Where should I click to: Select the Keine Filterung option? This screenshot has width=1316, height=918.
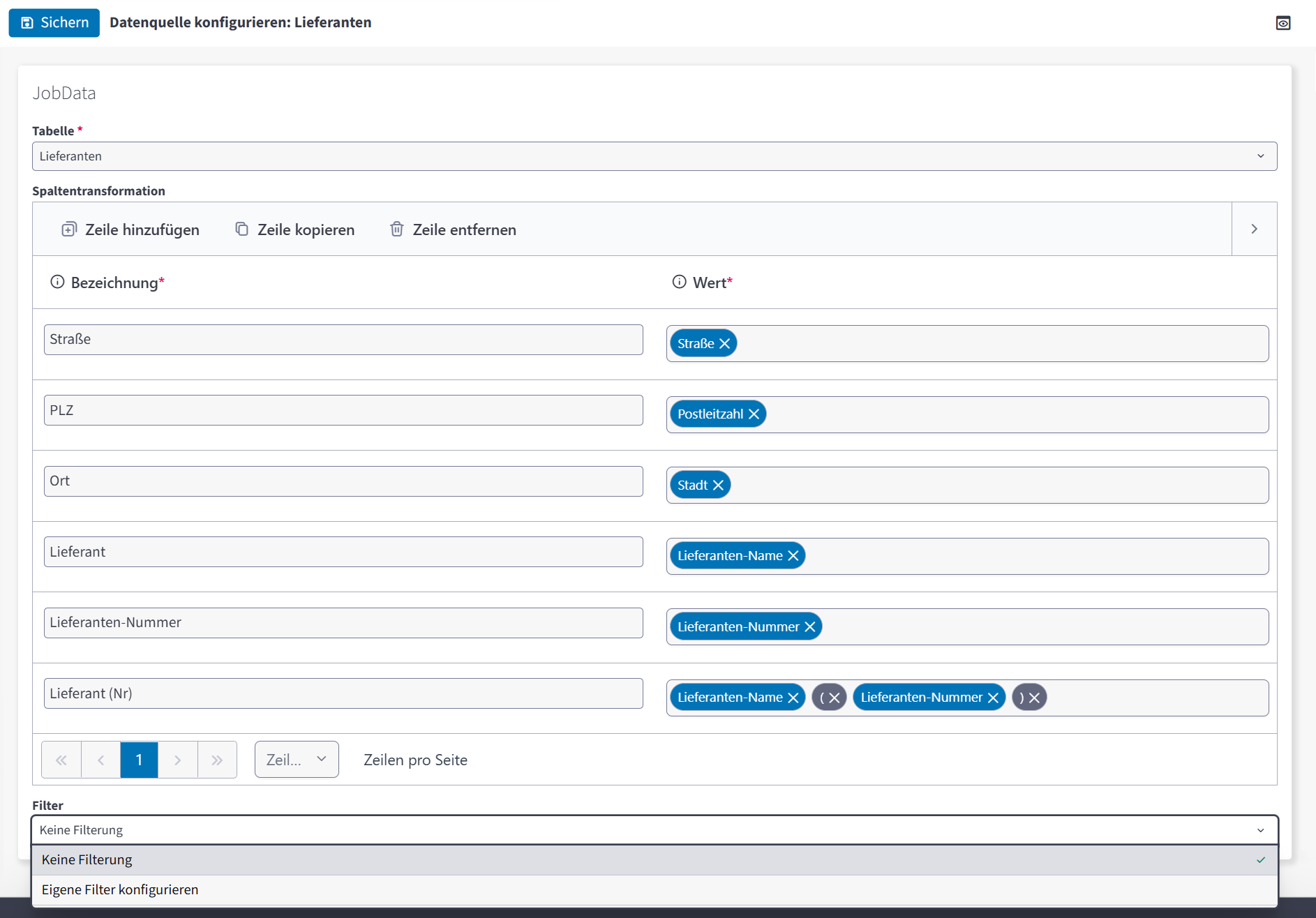655,860
